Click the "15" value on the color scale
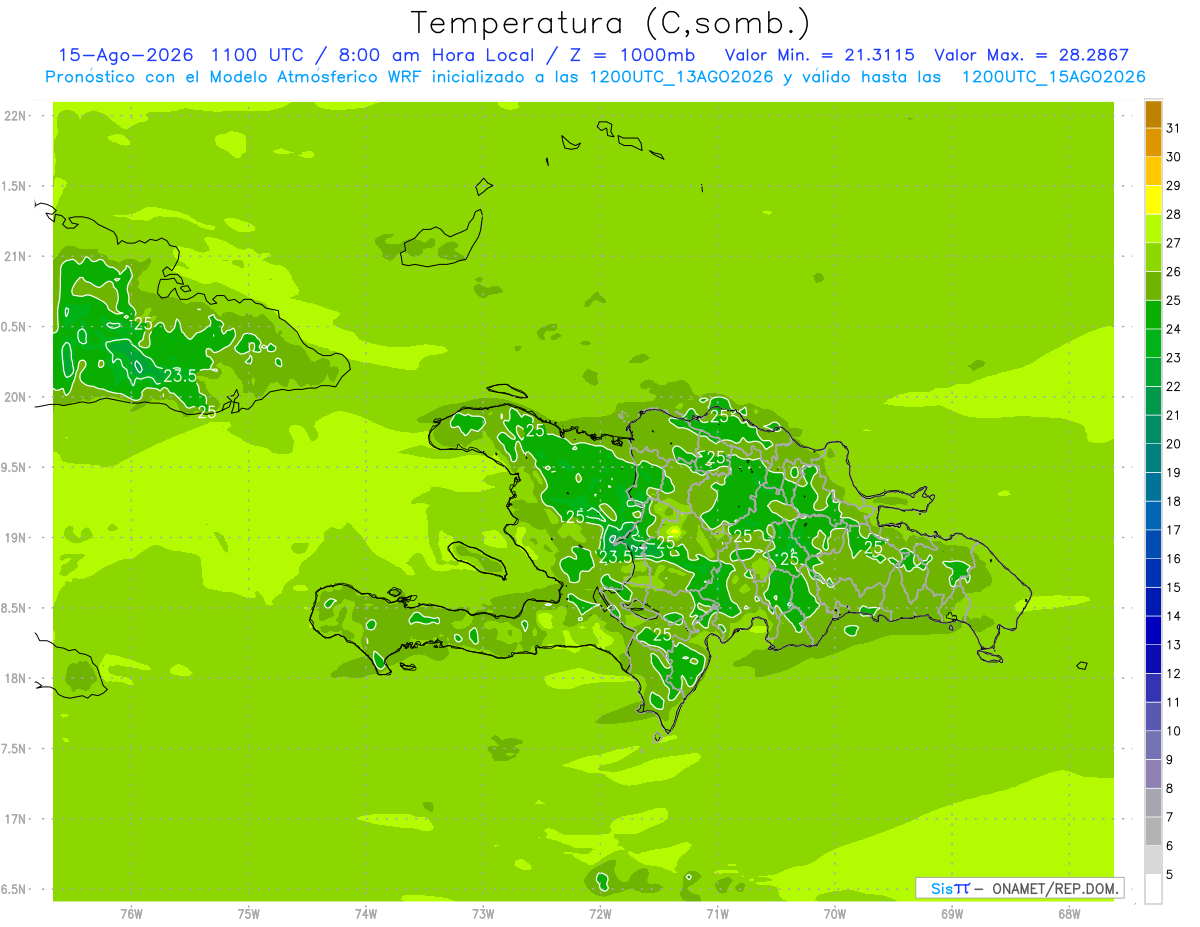This screenshot has width=1200, height=927. click(1174, 587)
